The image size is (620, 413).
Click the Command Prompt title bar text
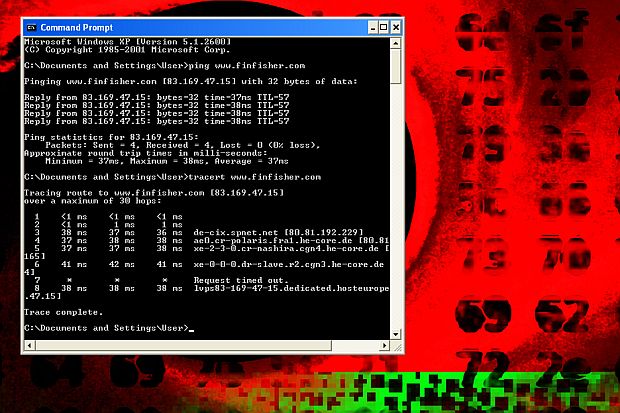tap(76, 28)
